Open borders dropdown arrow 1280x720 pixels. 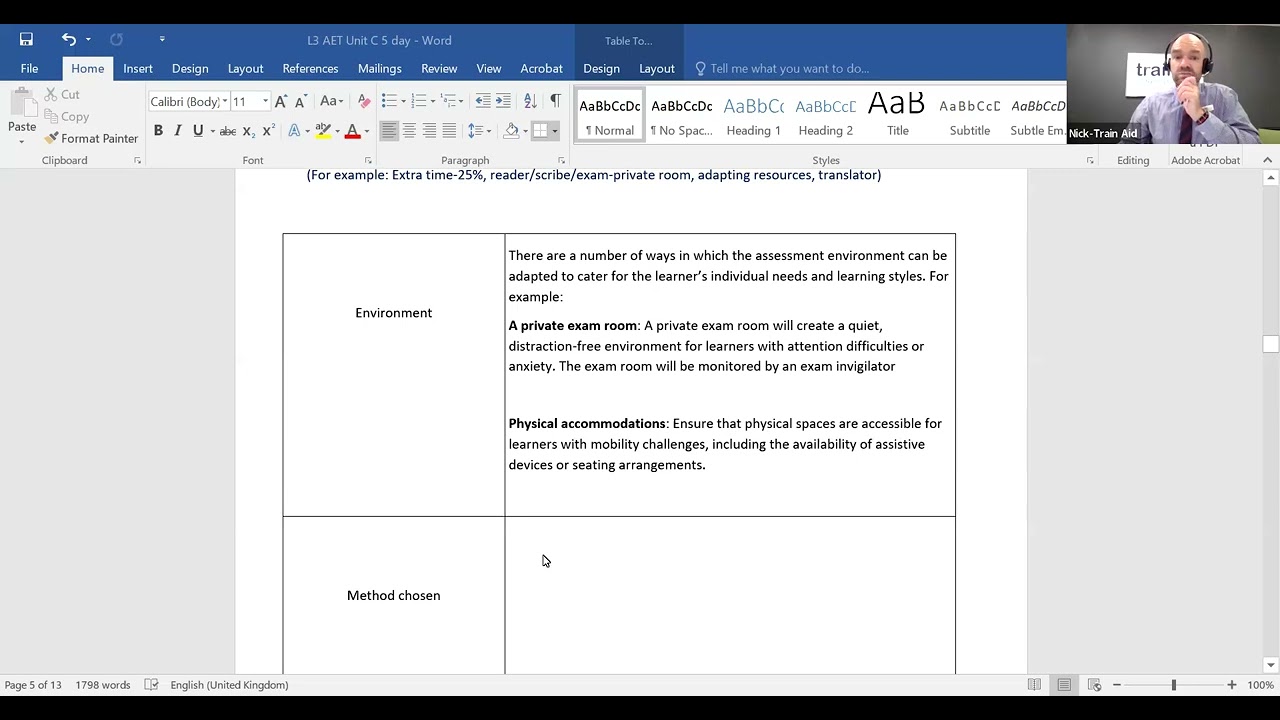[x=555, y=131]
